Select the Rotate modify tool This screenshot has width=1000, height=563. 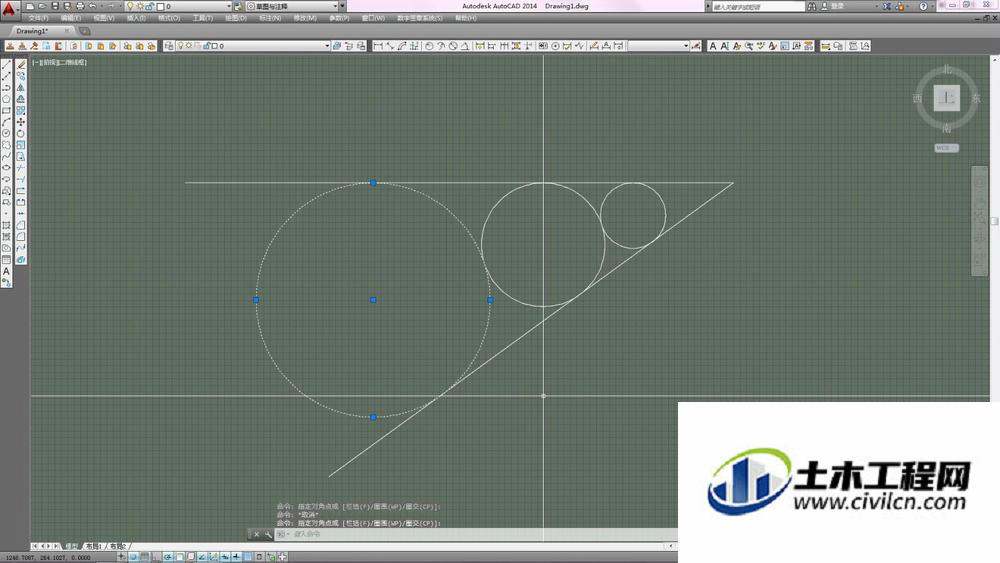pyautogui.click(x=21, y=133)
